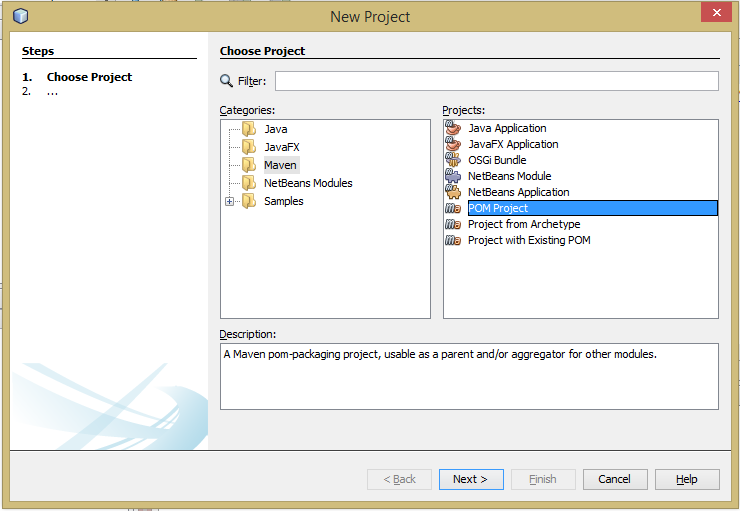Select the NetBeans Modules category
Screen dimensions: 740x511
click(x=308, y=183)
